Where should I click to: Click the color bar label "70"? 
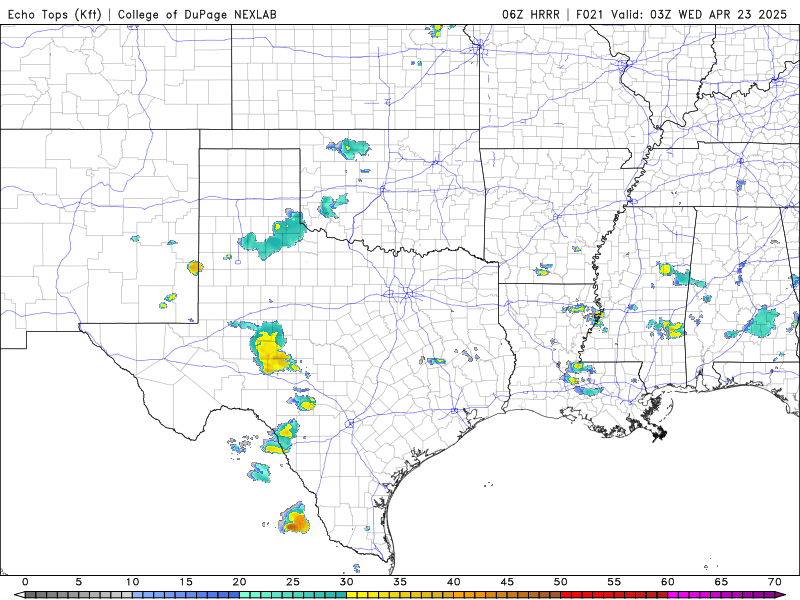(x=775, y=582)
